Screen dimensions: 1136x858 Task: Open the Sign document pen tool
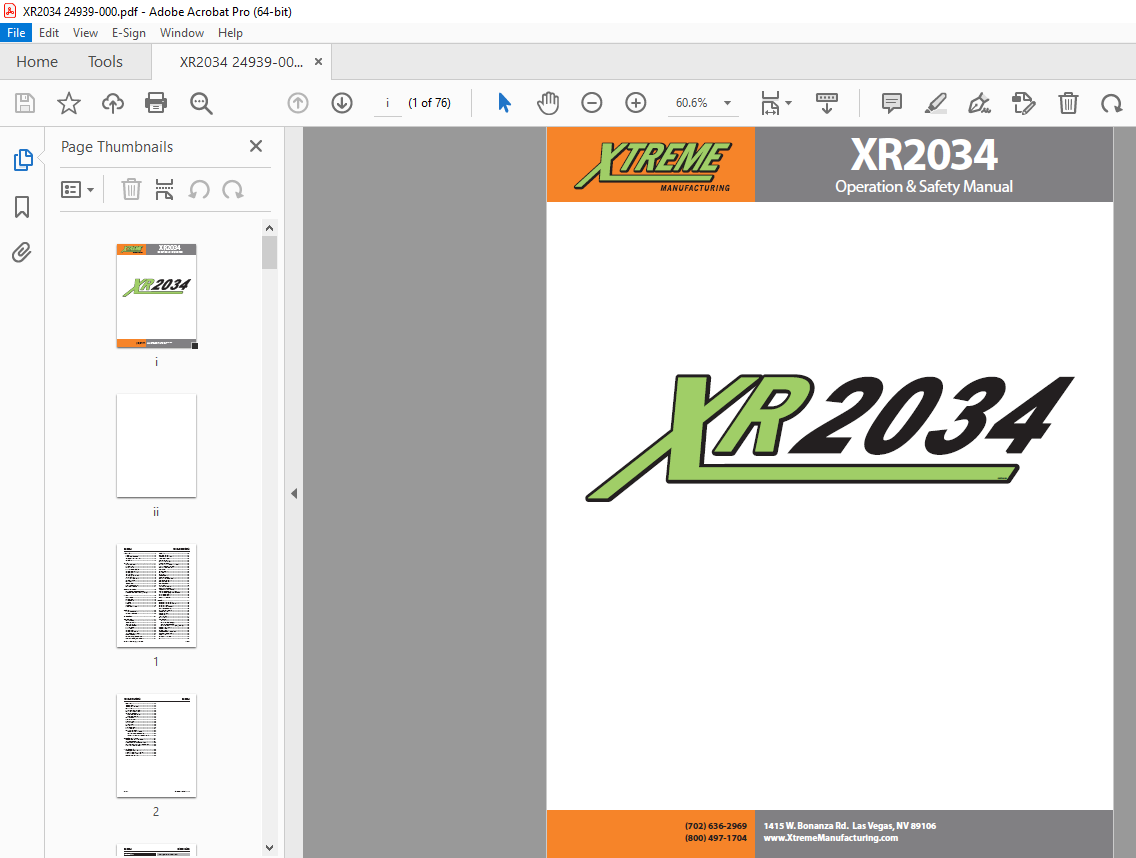[980, 103]
